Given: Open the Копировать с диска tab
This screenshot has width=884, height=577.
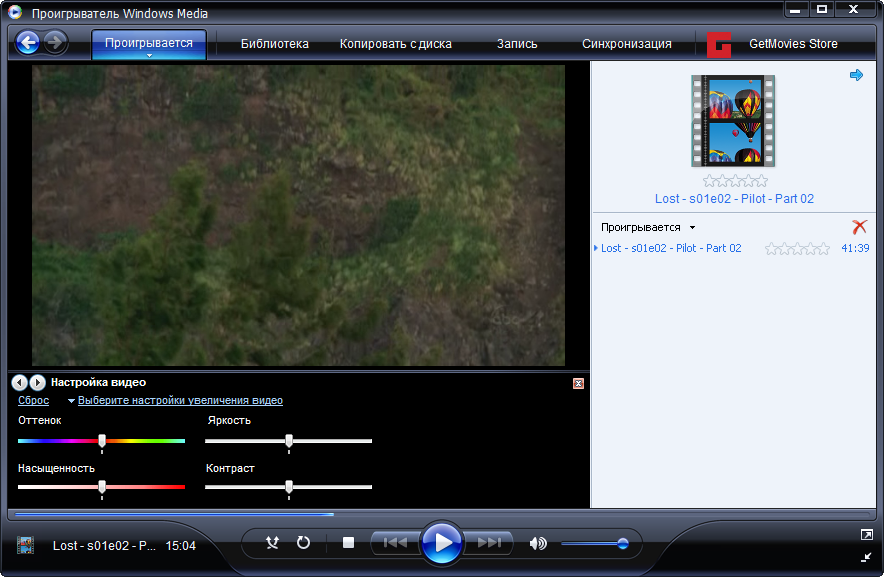Looking at the screenshot, I should point(396,44).
